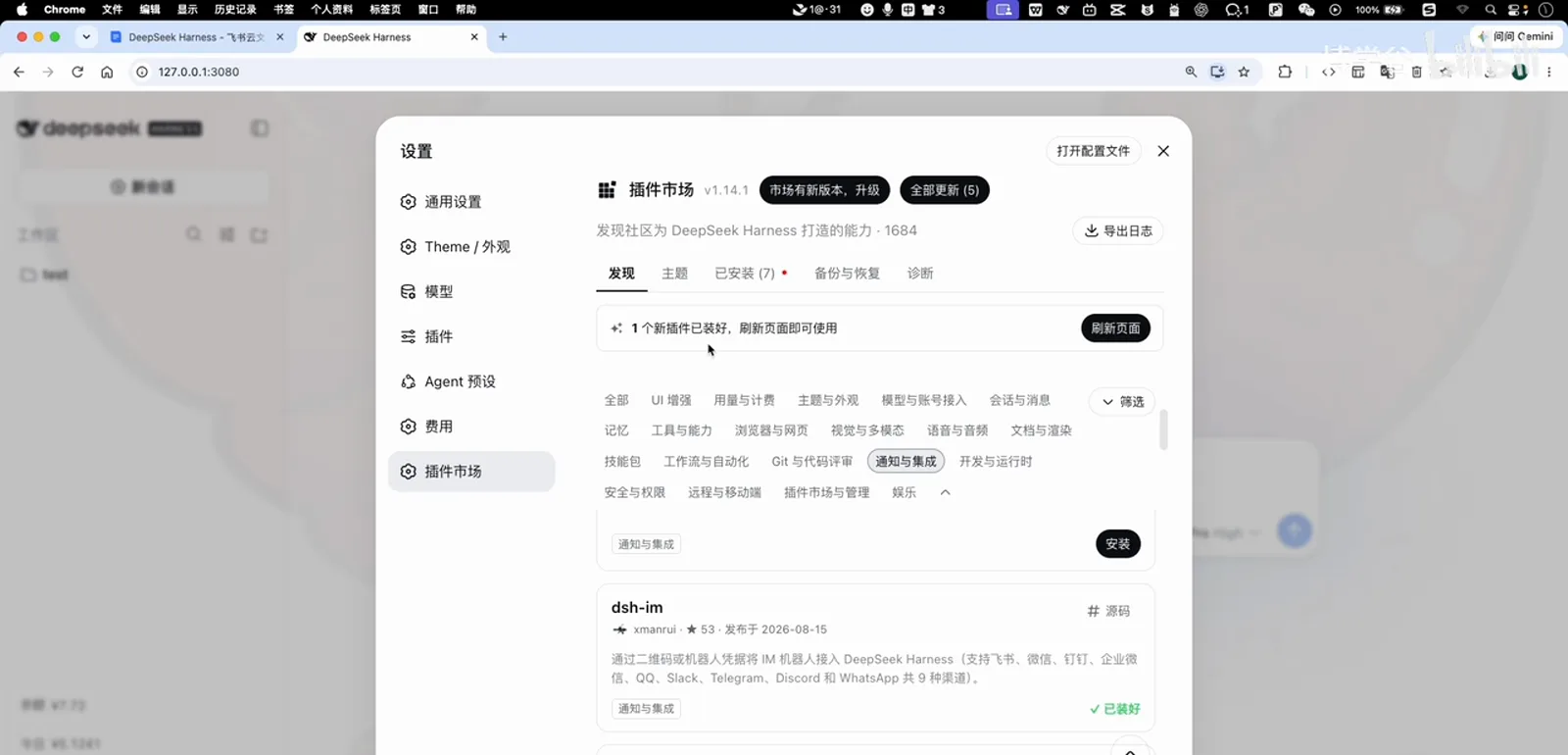Viewport: 1568px width, 755px height.
Task: Open the Chrome tab search dropdown arrow
Action: click(x=86, y=37)
